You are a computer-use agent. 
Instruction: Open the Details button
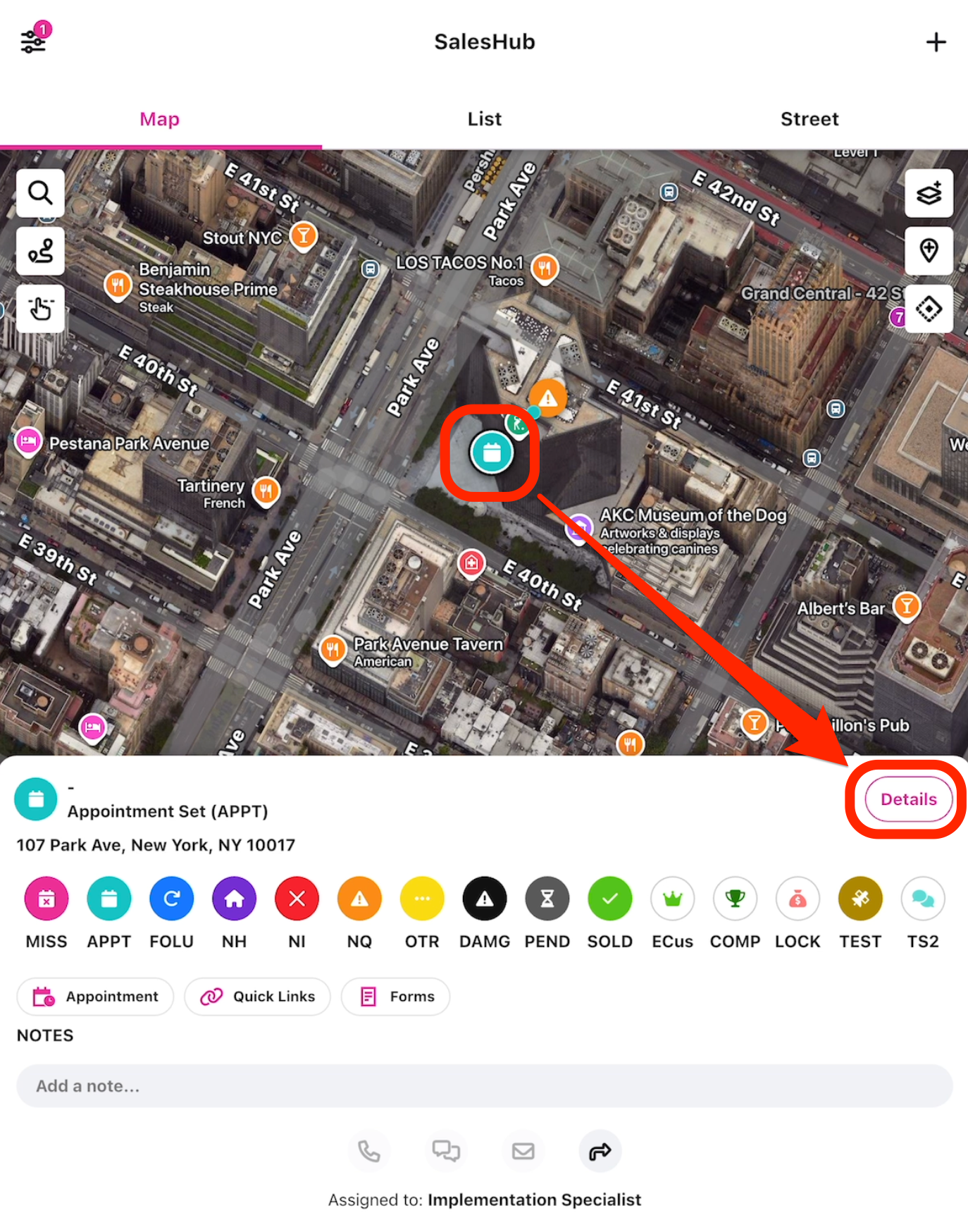pos(908,799)
